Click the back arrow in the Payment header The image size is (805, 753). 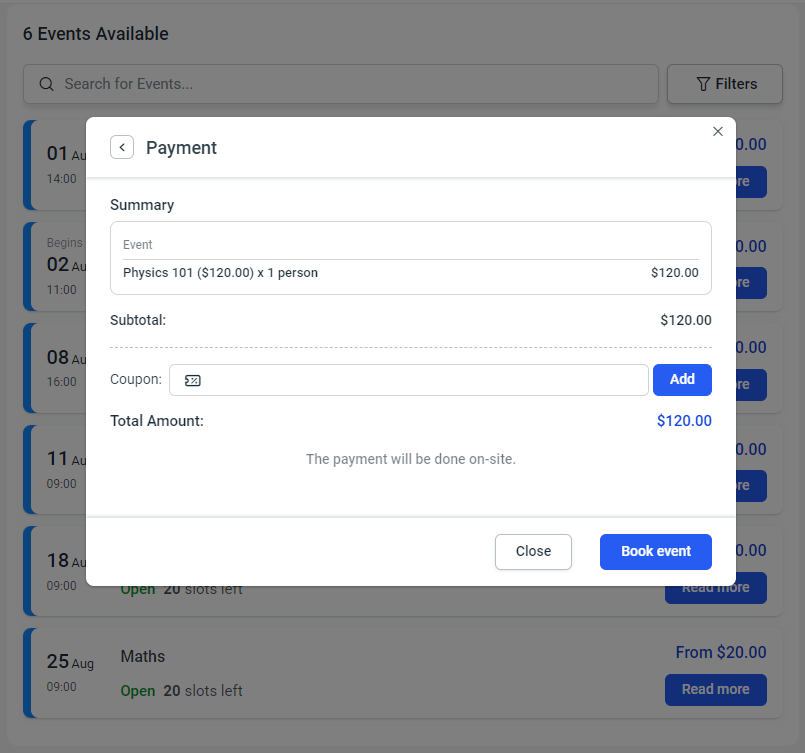[x=121, y=147]
